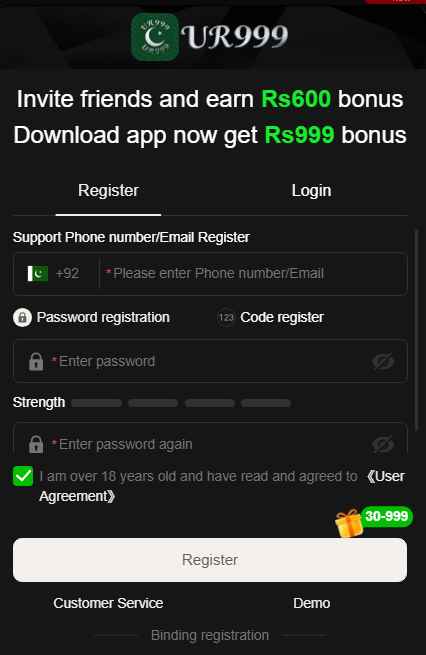Click the white Register button

pos(210,560)
